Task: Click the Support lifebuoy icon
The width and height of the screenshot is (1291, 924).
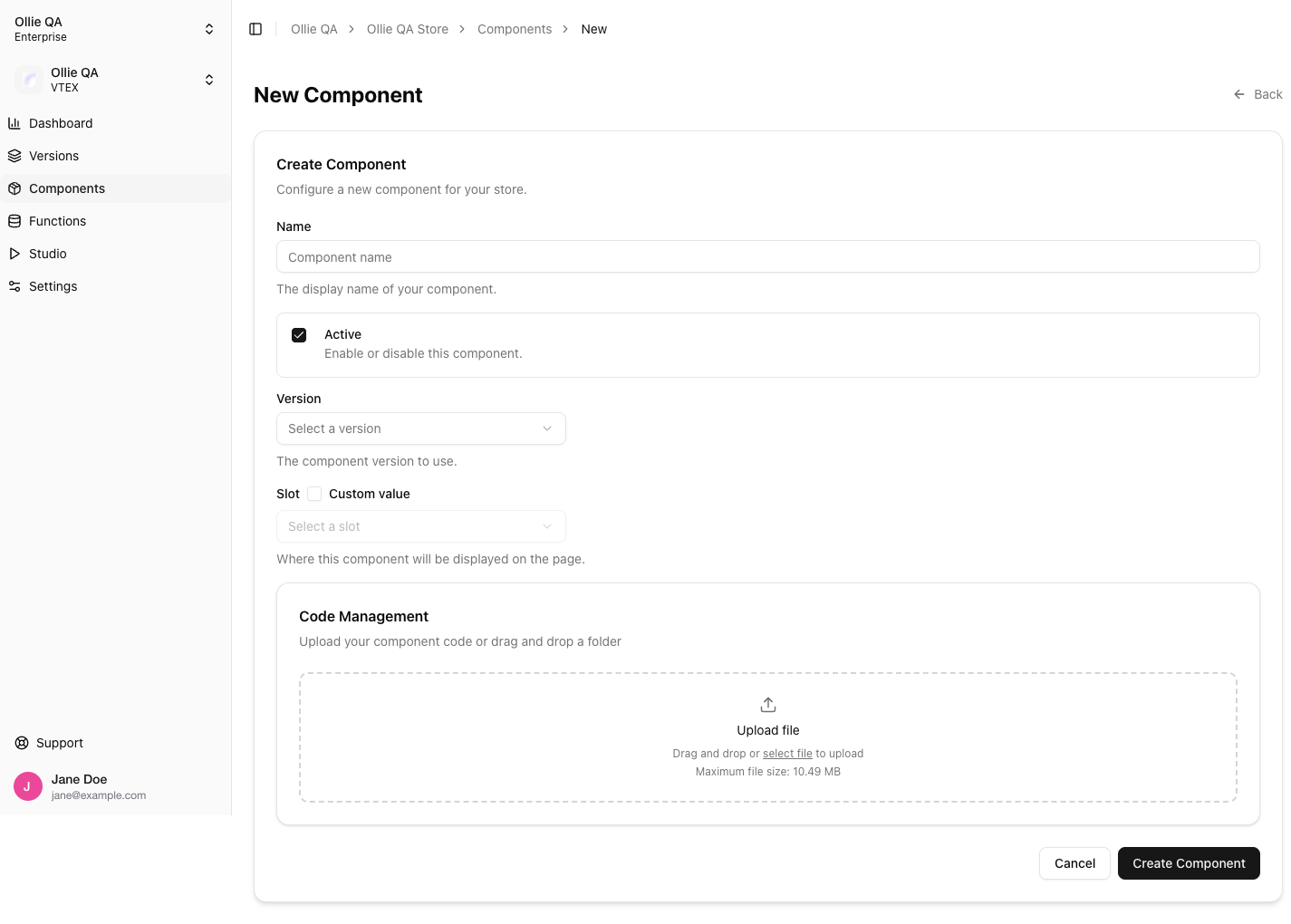Action: tap(22, 743)
